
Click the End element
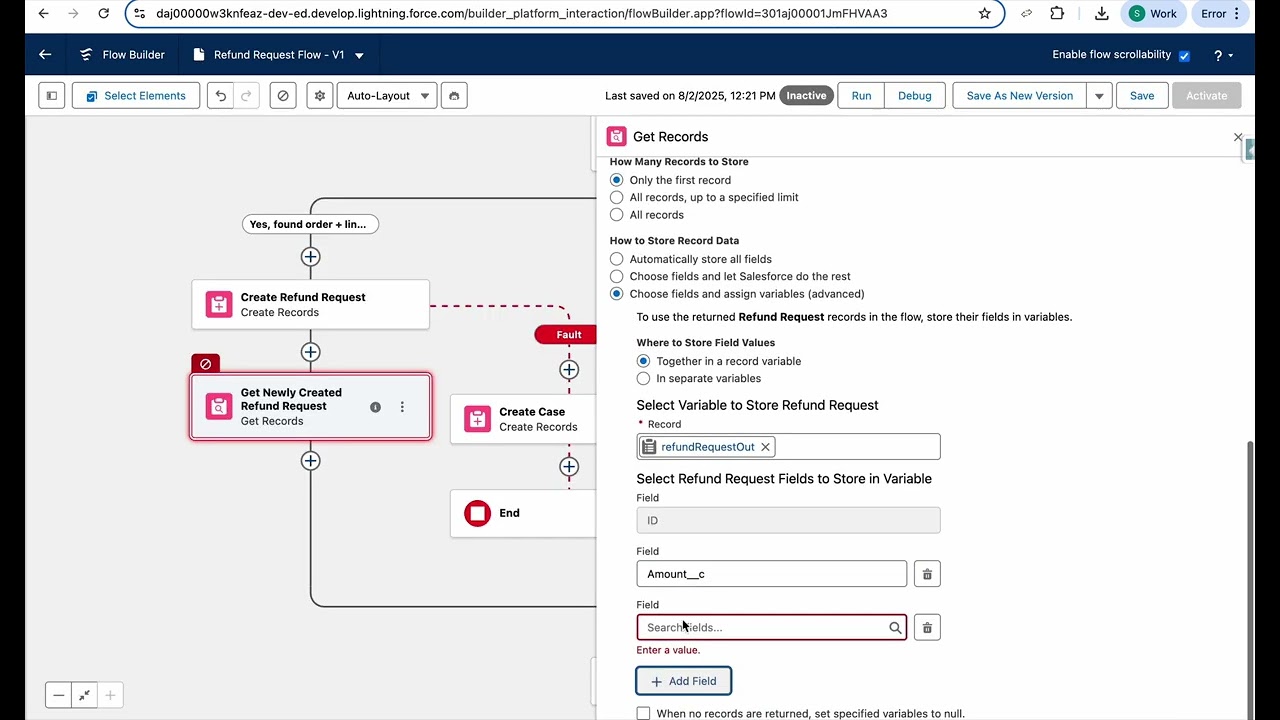pyautogui.click(x=523, y=513)
